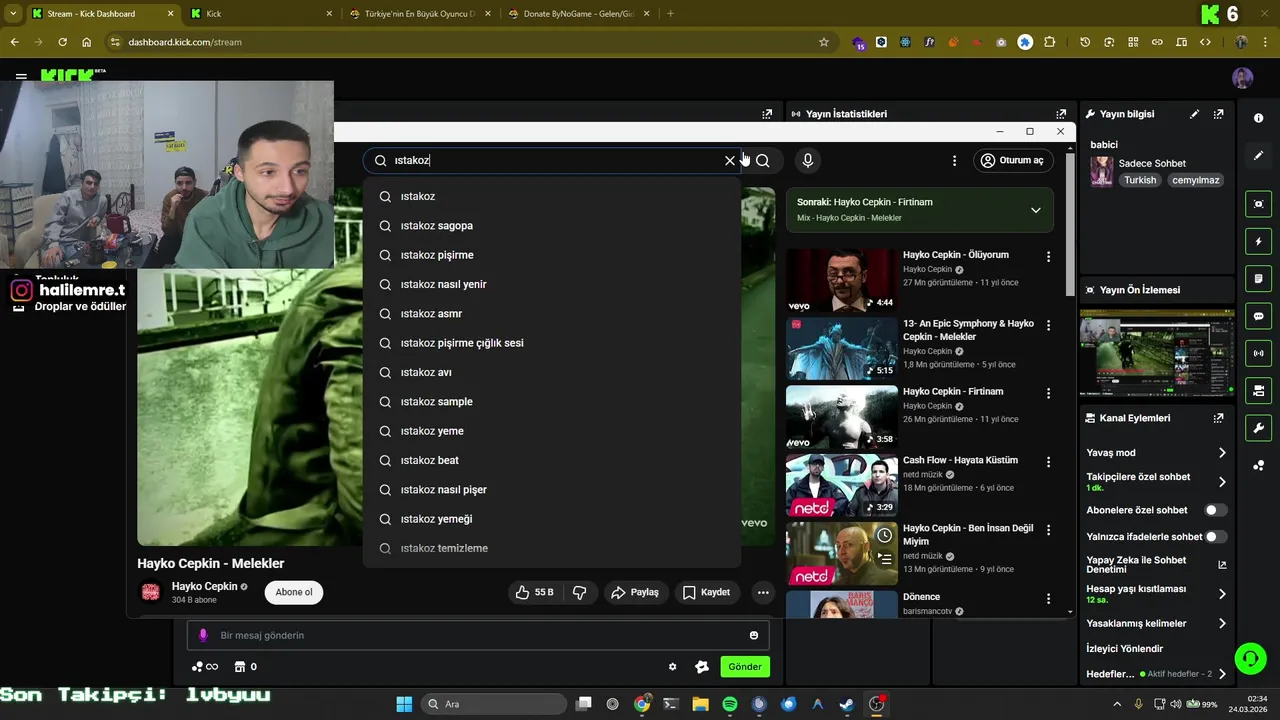This screenshot has width=1280, height=720.
Task: Open Spotify from the taskbar
Action: click(730, 704)
